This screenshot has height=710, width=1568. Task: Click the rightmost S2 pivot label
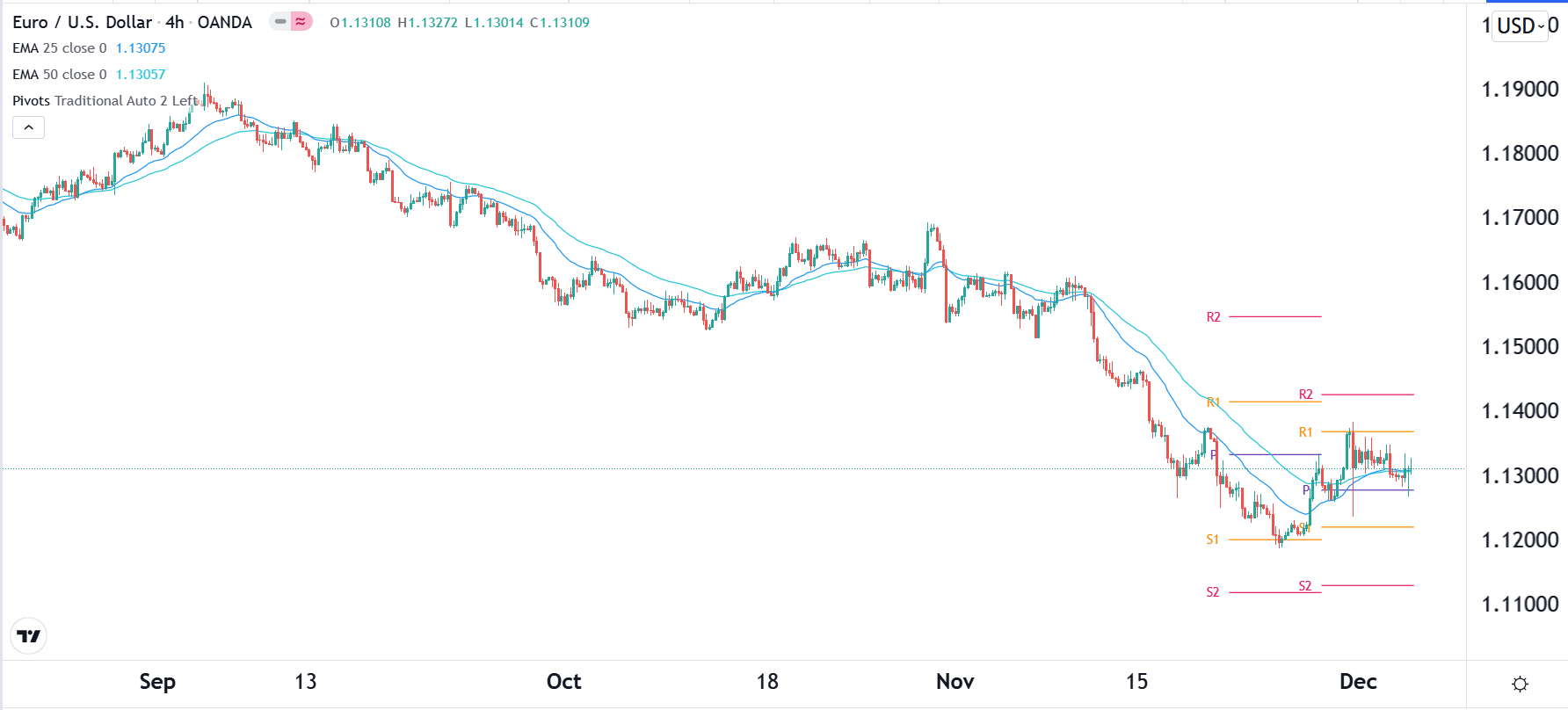(x=1305, y=586)
